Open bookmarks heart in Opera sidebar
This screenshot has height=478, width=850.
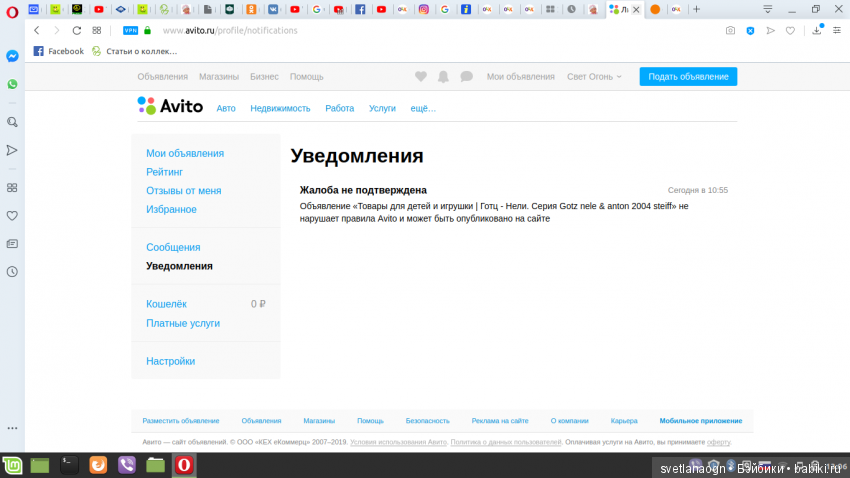[12, 216]
